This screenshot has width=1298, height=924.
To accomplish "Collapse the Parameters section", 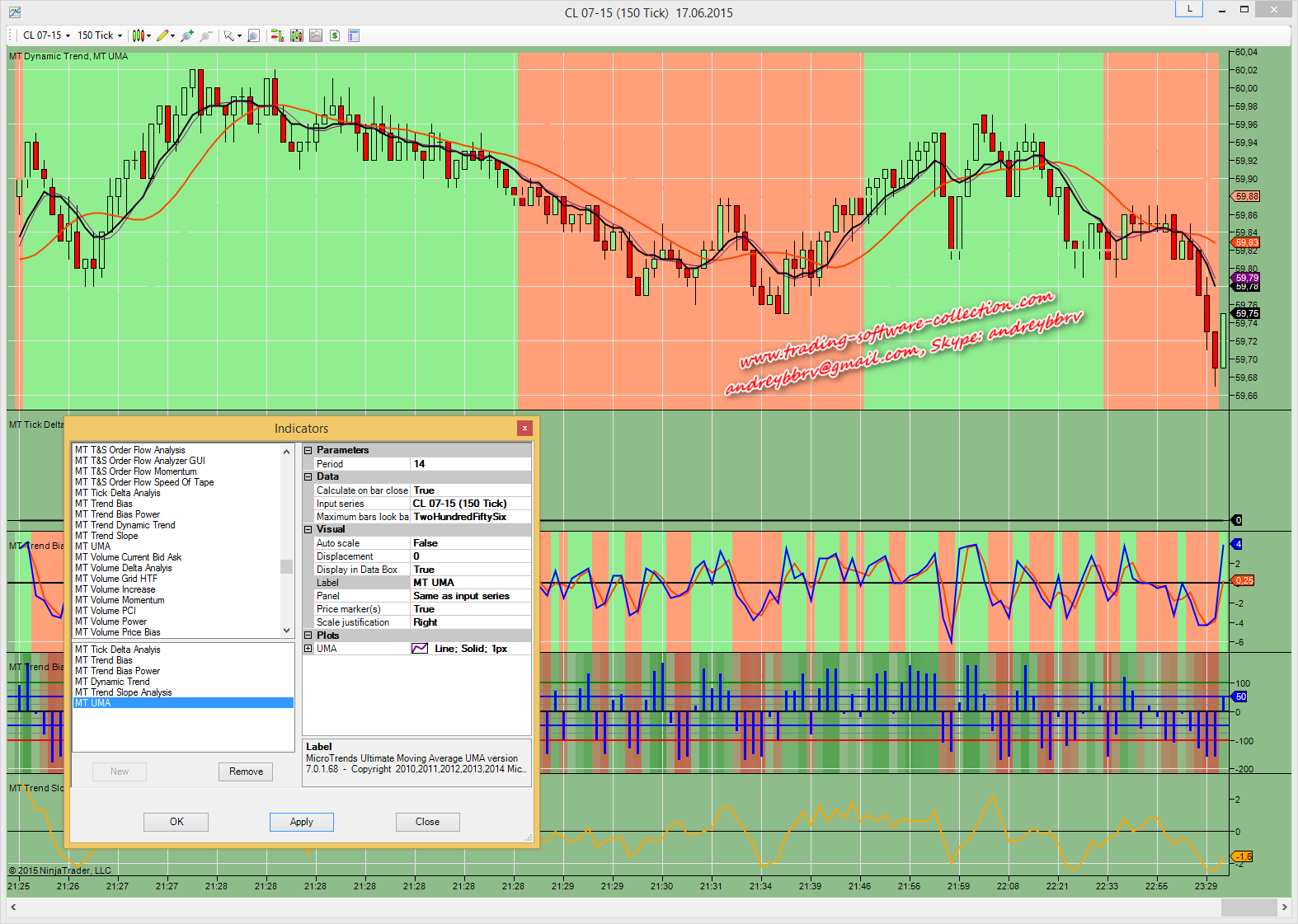I will [x=308, y=450].
